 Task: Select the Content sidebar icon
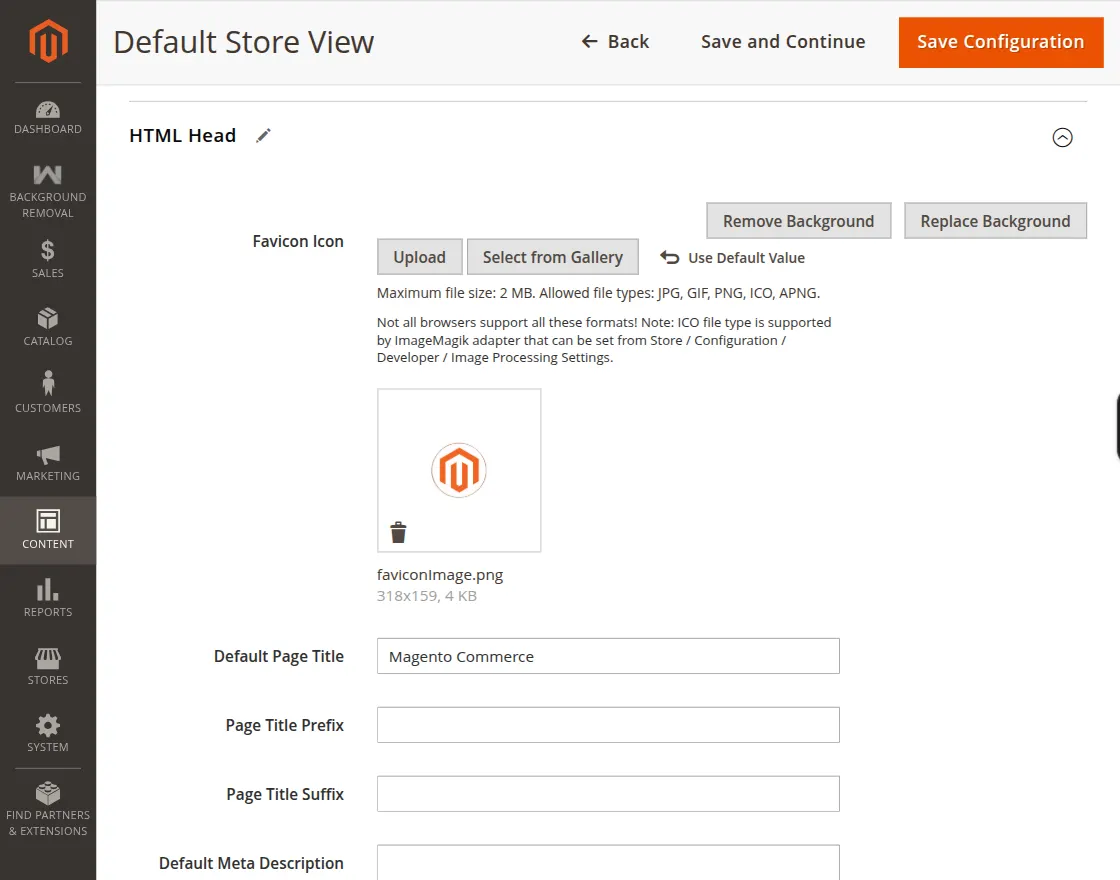tap(47, 523)
